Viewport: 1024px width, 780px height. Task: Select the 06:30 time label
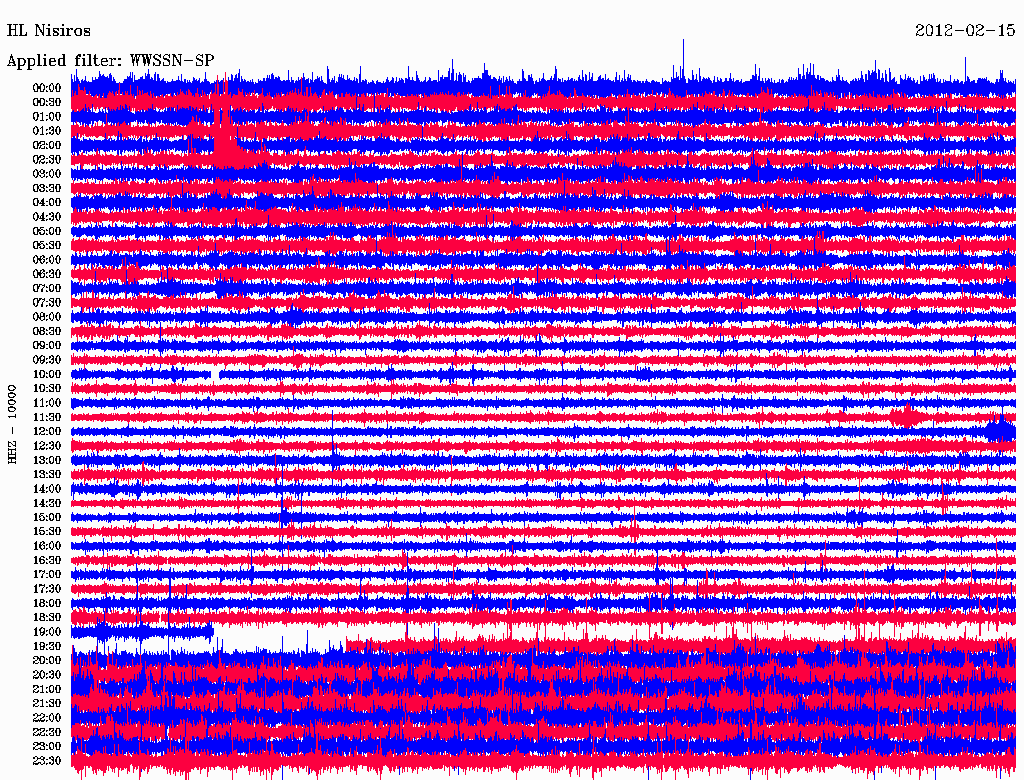point(47,274)
